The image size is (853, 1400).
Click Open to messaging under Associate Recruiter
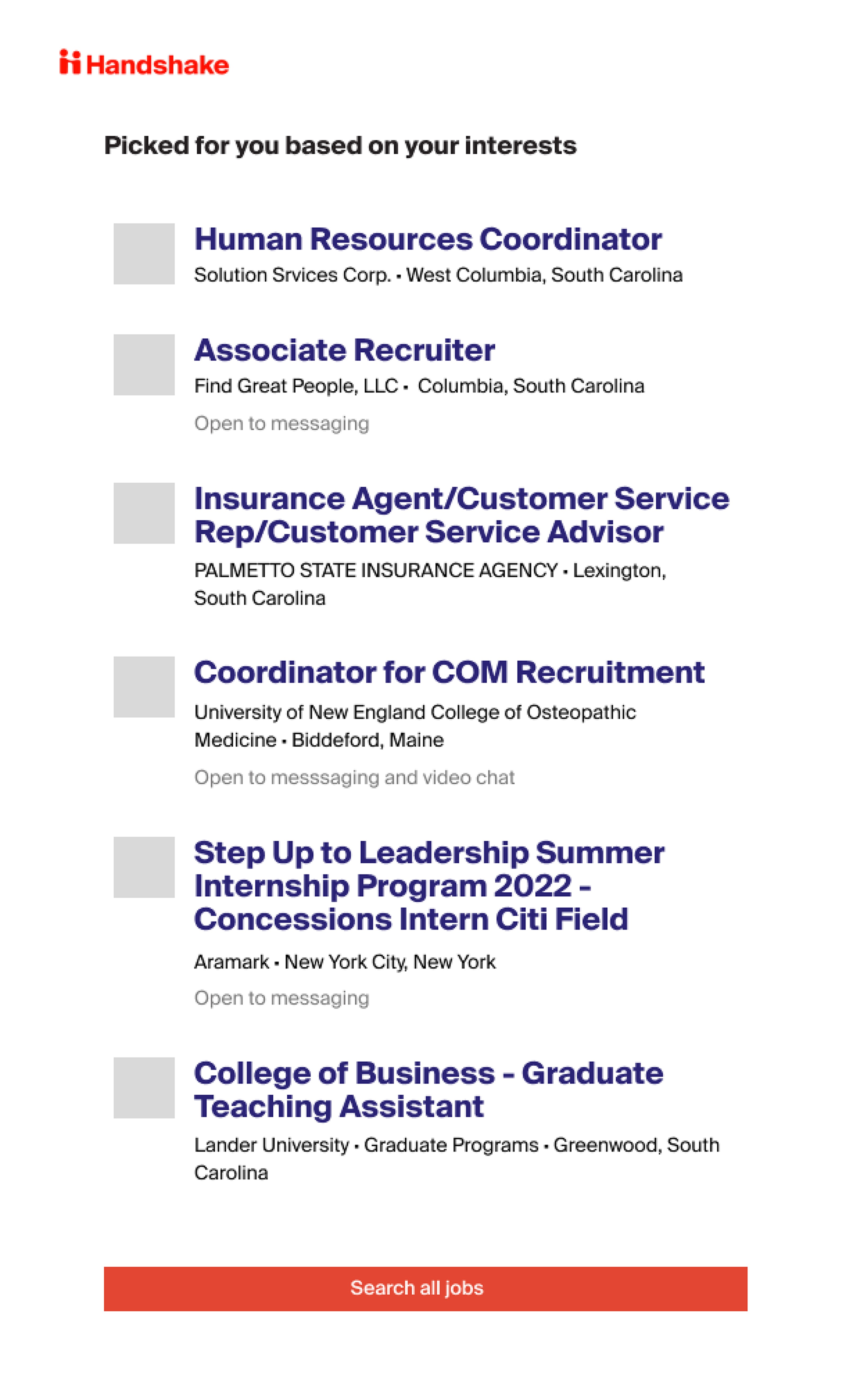tap(282, 424)
